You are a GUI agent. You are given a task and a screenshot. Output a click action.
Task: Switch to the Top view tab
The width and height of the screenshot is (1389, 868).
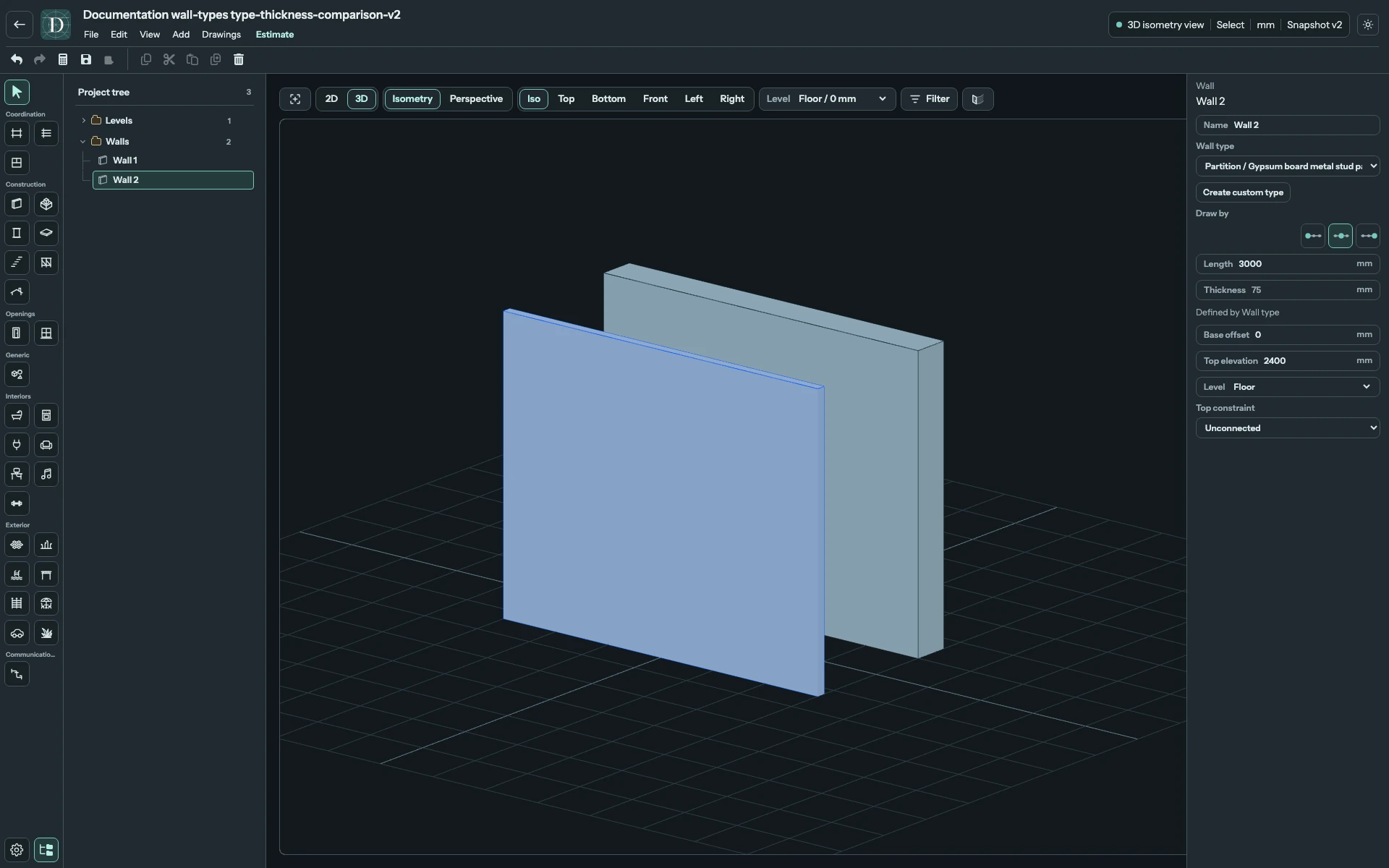point(566,99)
